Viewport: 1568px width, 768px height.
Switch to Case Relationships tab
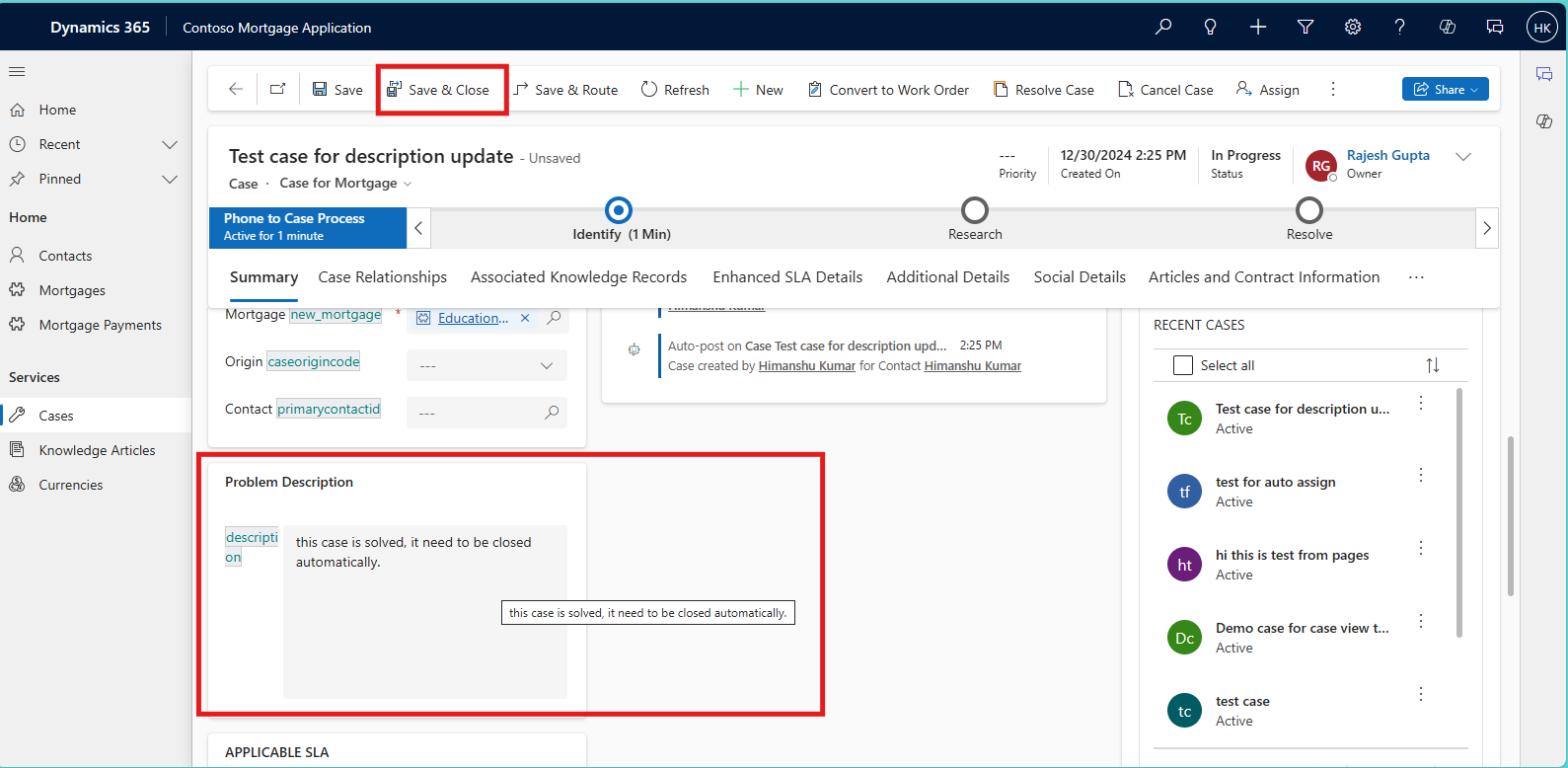coord(382,277)
